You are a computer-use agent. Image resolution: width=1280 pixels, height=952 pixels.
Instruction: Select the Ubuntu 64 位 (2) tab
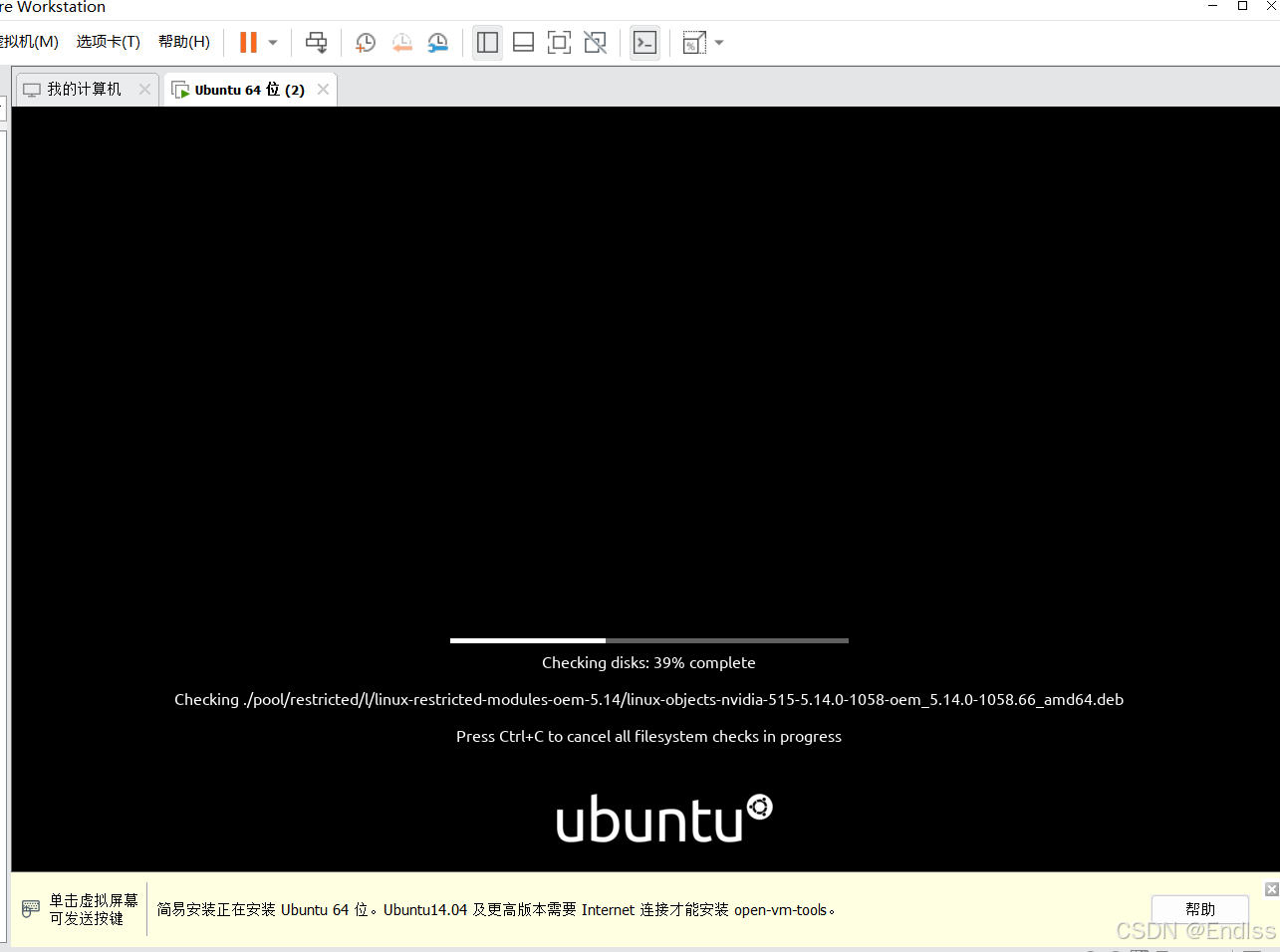(x=249, y=90)
